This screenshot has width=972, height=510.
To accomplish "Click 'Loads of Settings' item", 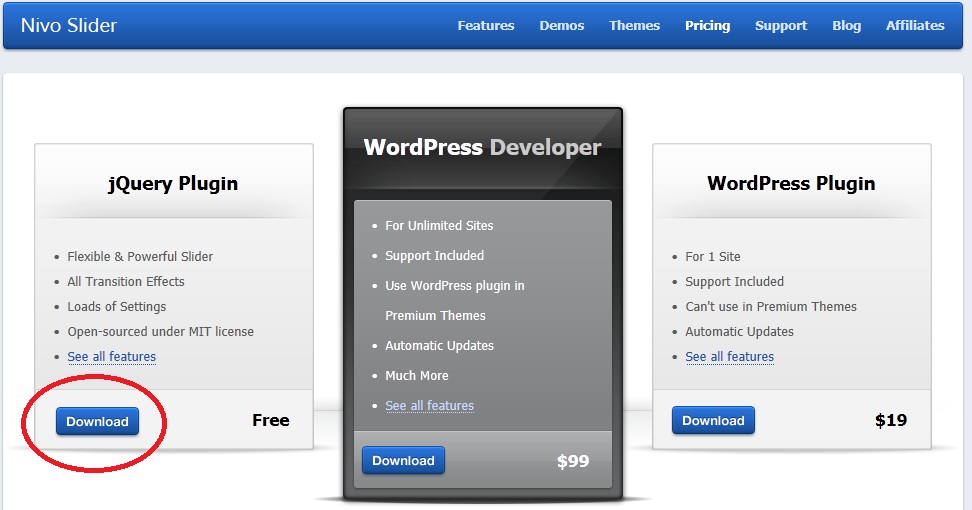I will tap(117, 307).
